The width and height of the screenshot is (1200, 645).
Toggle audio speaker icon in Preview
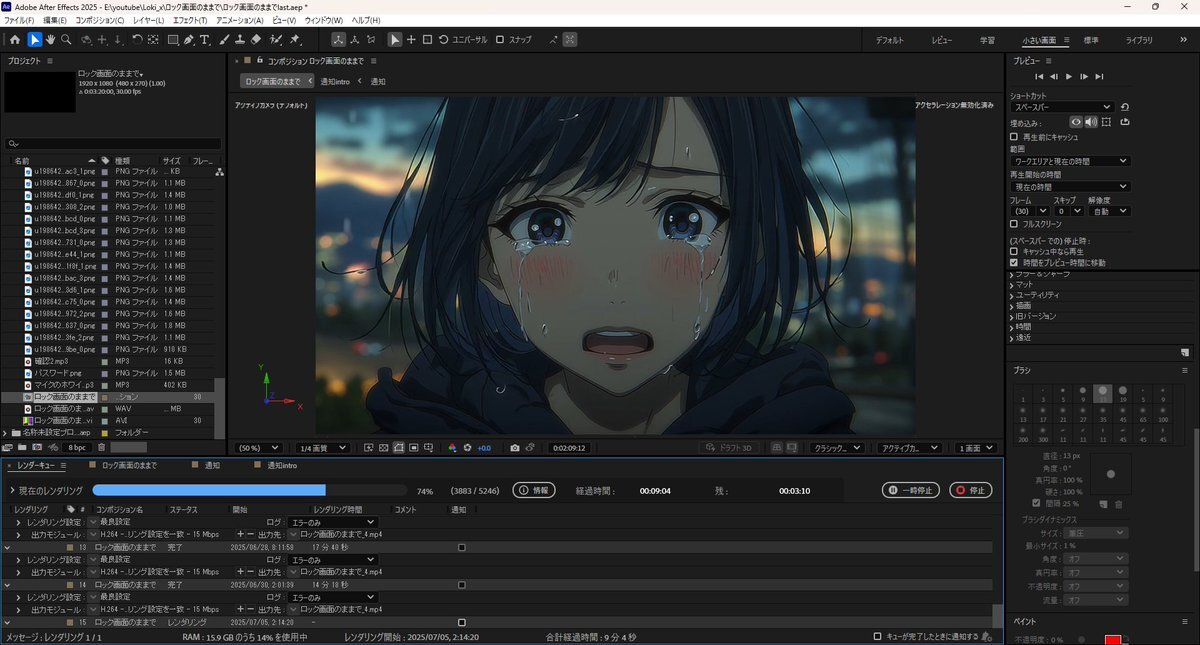pyautogui.click(x=1091, y=122)
